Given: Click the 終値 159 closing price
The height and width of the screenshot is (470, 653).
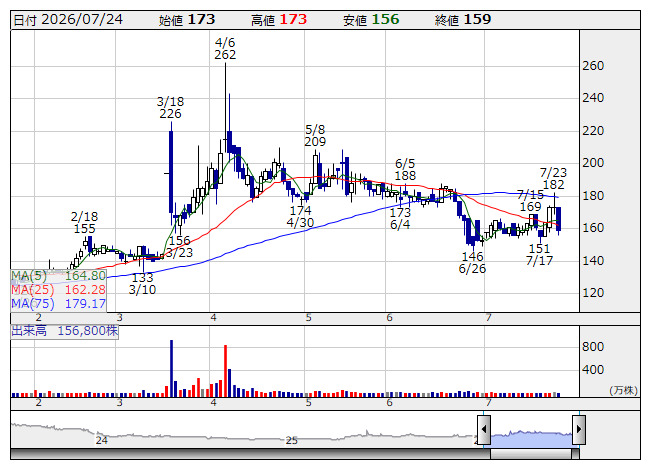Looking at the screenshot, I should [463, 20].
